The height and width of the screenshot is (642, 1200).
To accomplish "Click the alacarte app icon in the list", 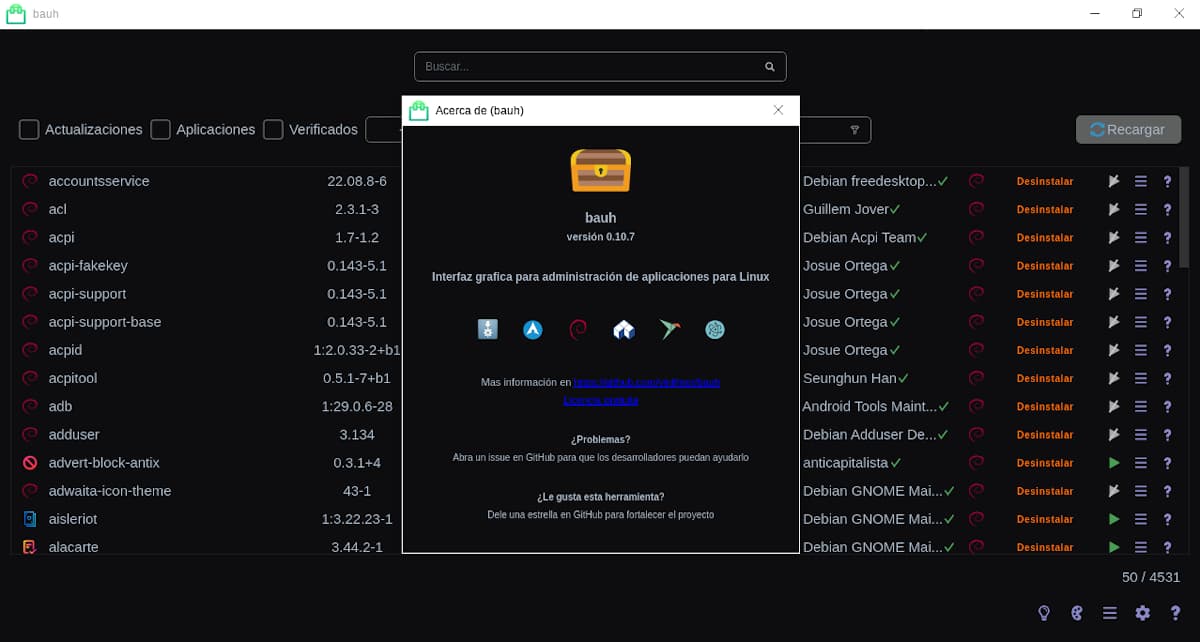I will (x=30, y=547).
